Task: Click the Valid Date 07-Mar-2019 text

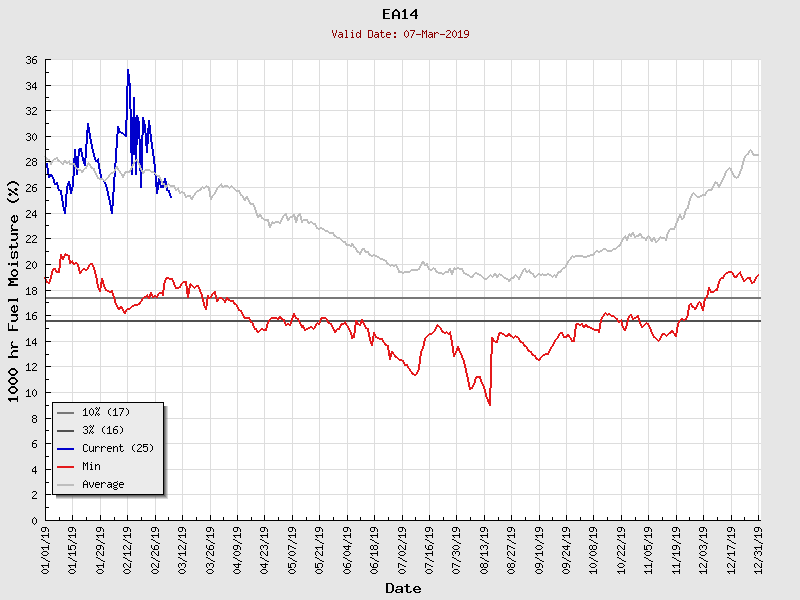Action: tap(400, 34)
